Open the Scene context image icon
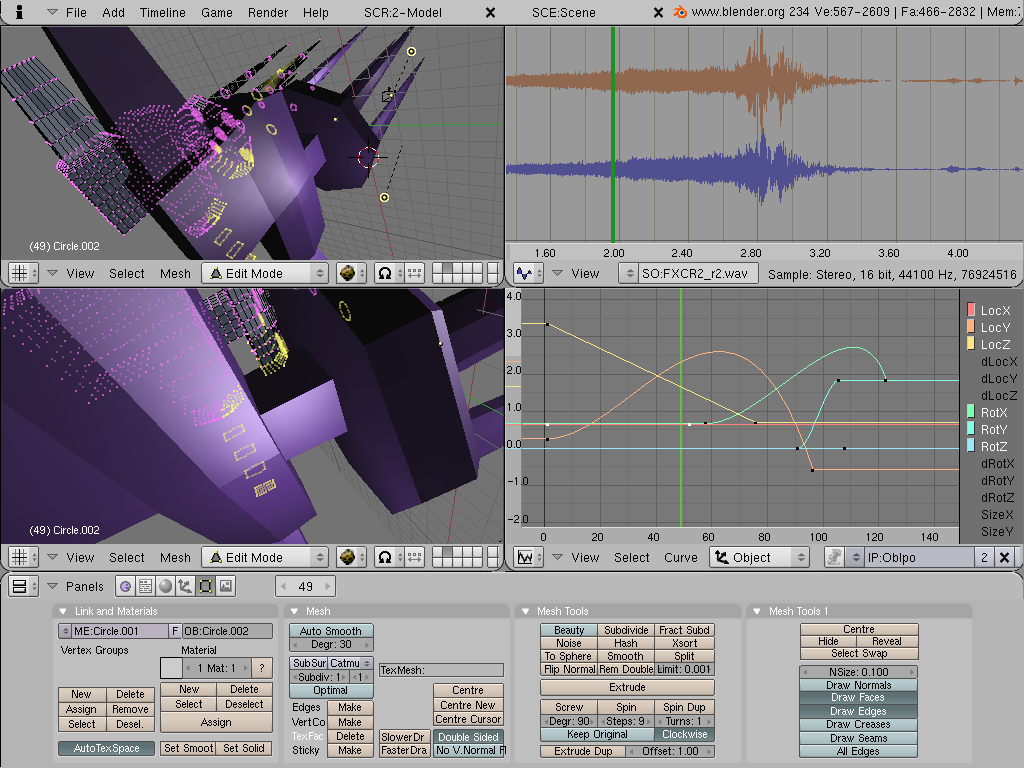 coord(226,587)
